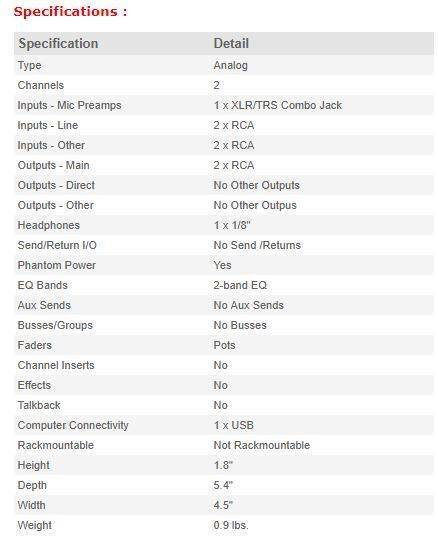Select the 1 x USB detail
The width and height of the screenshot is (438, 536).
234,425
